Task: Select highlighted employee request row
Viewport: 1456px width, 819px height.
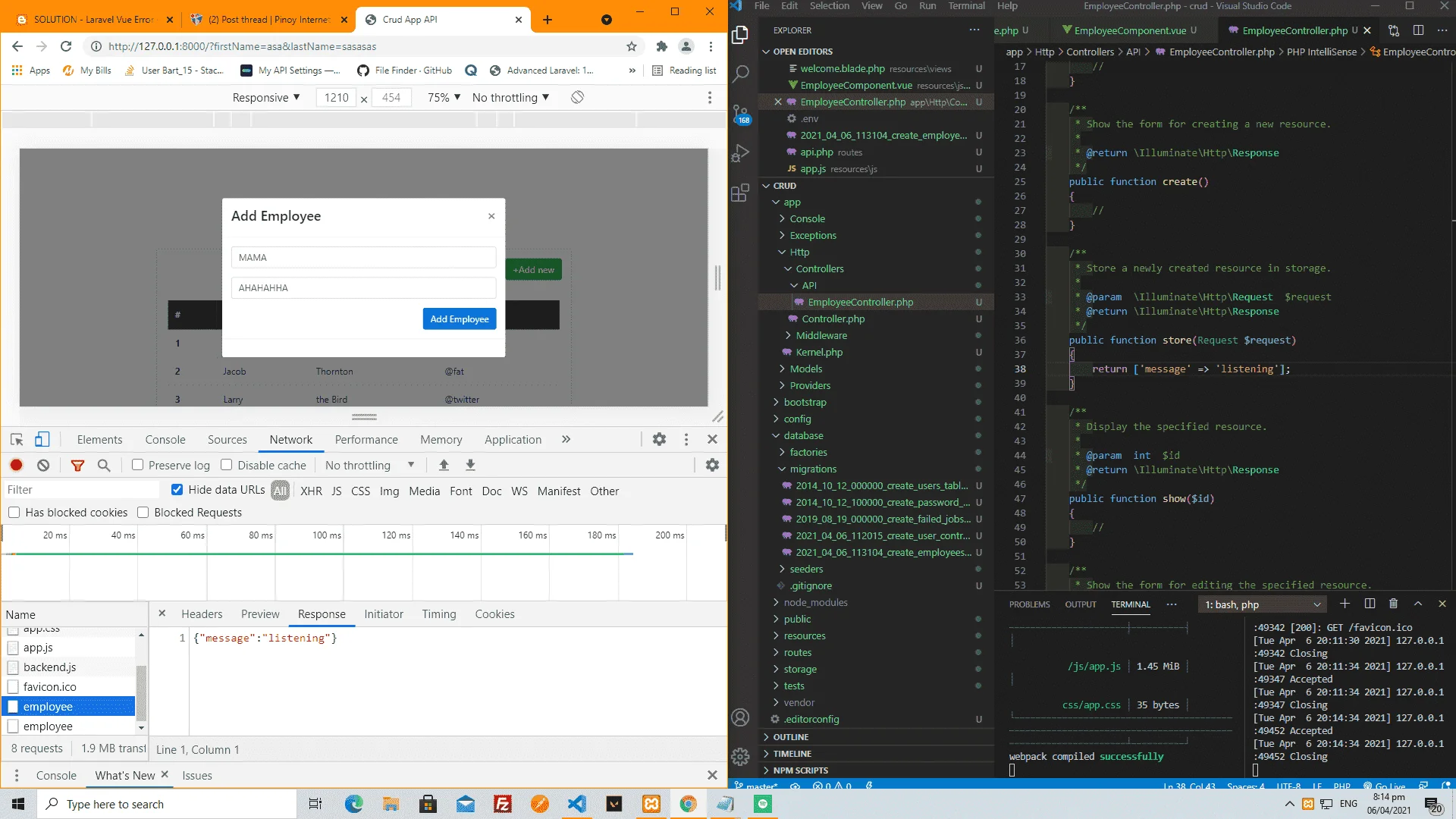Action: click(70, 707)
